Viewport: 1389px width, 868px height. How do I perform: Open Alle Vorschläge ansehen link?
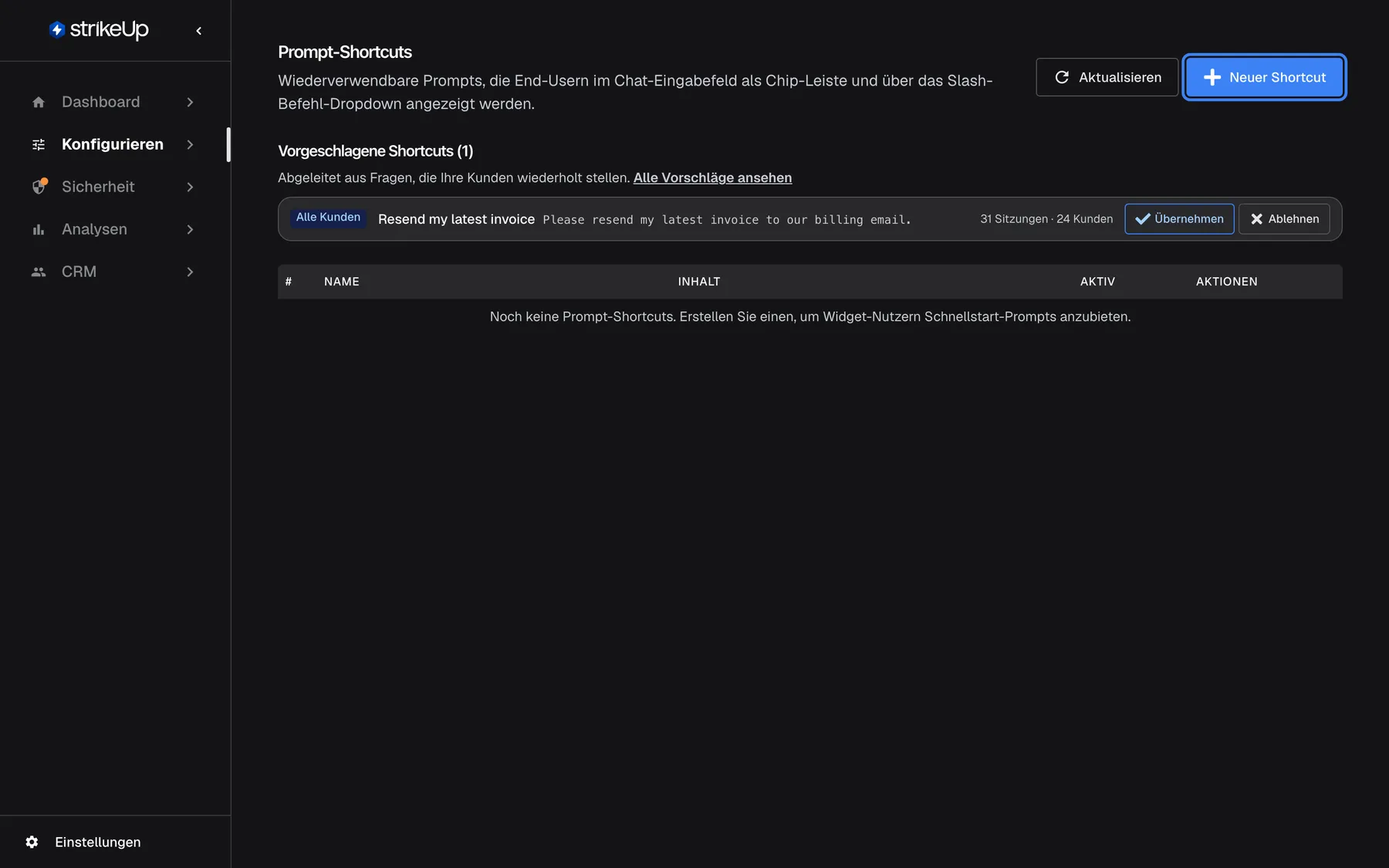tap(712, 177)
